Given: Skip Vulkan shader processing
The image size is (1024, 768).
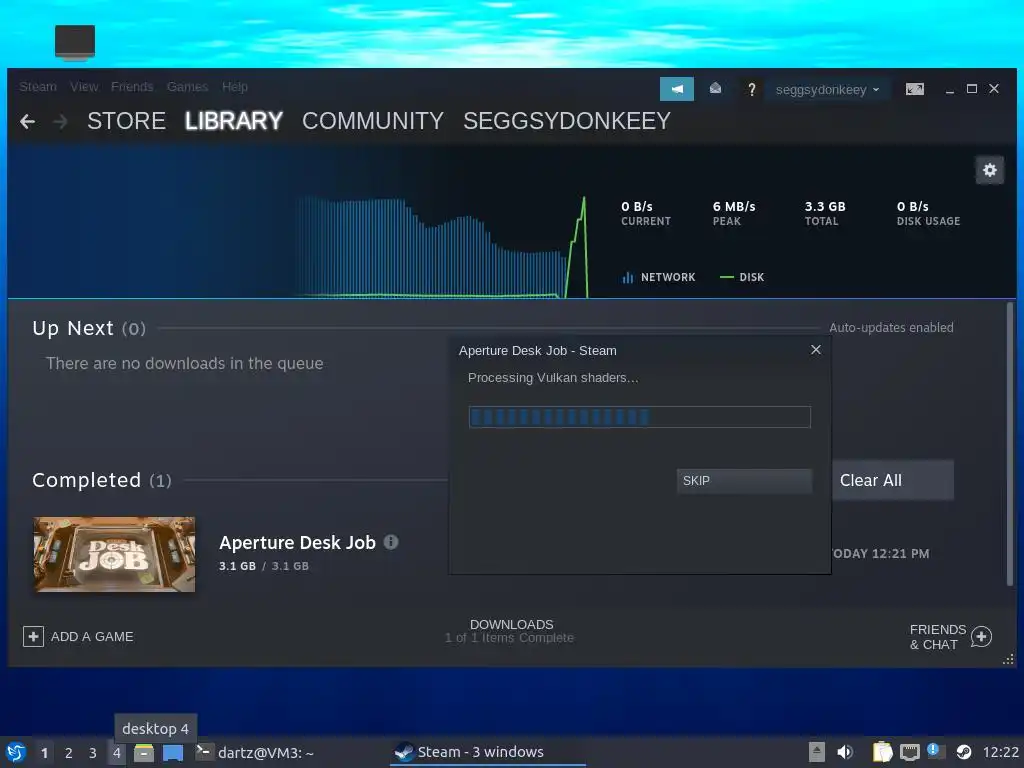Looking at the screenshot, I should click(x=744, y=481).
